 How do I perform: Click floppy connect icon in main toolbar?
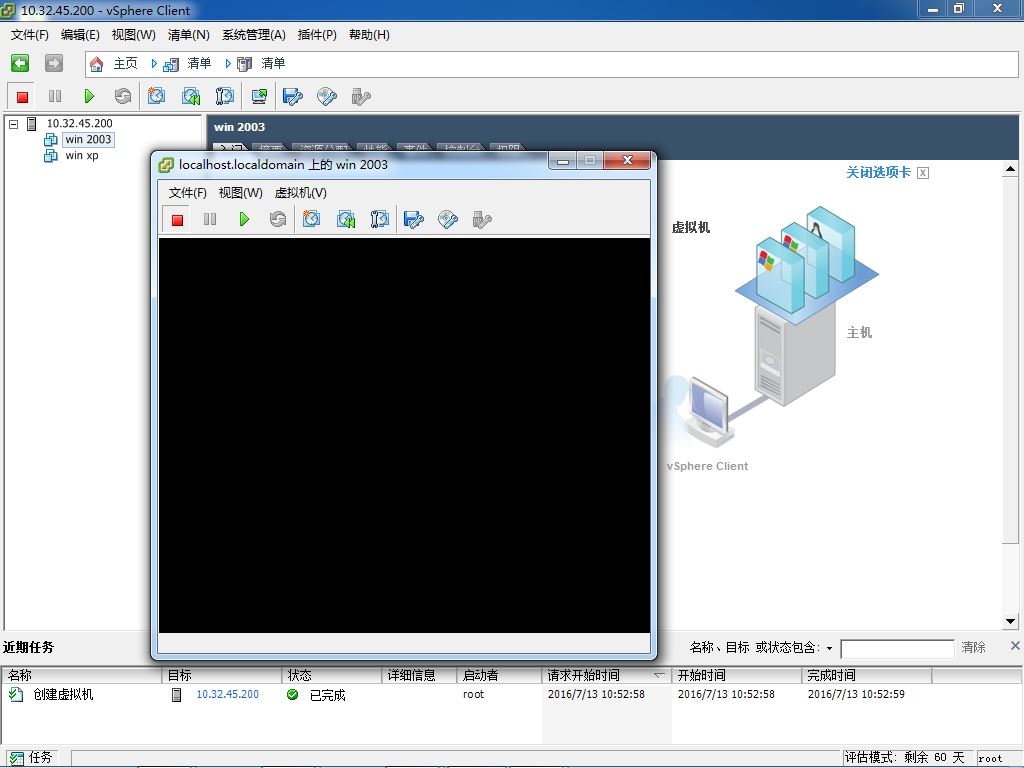tap(293, 97)
